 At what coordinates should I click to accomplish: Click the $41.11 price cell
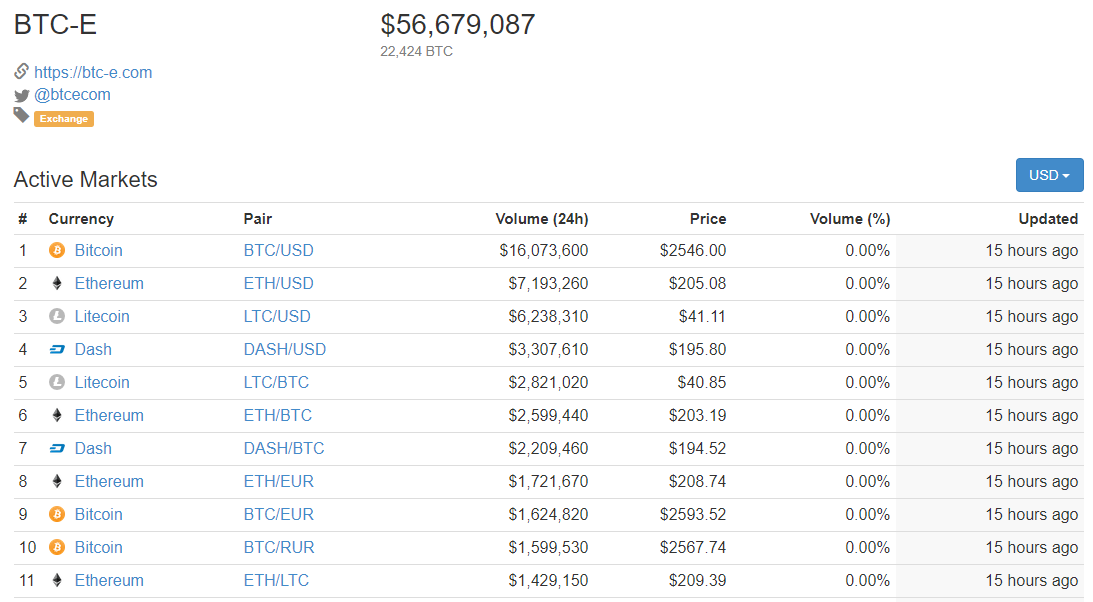point(702,316)
